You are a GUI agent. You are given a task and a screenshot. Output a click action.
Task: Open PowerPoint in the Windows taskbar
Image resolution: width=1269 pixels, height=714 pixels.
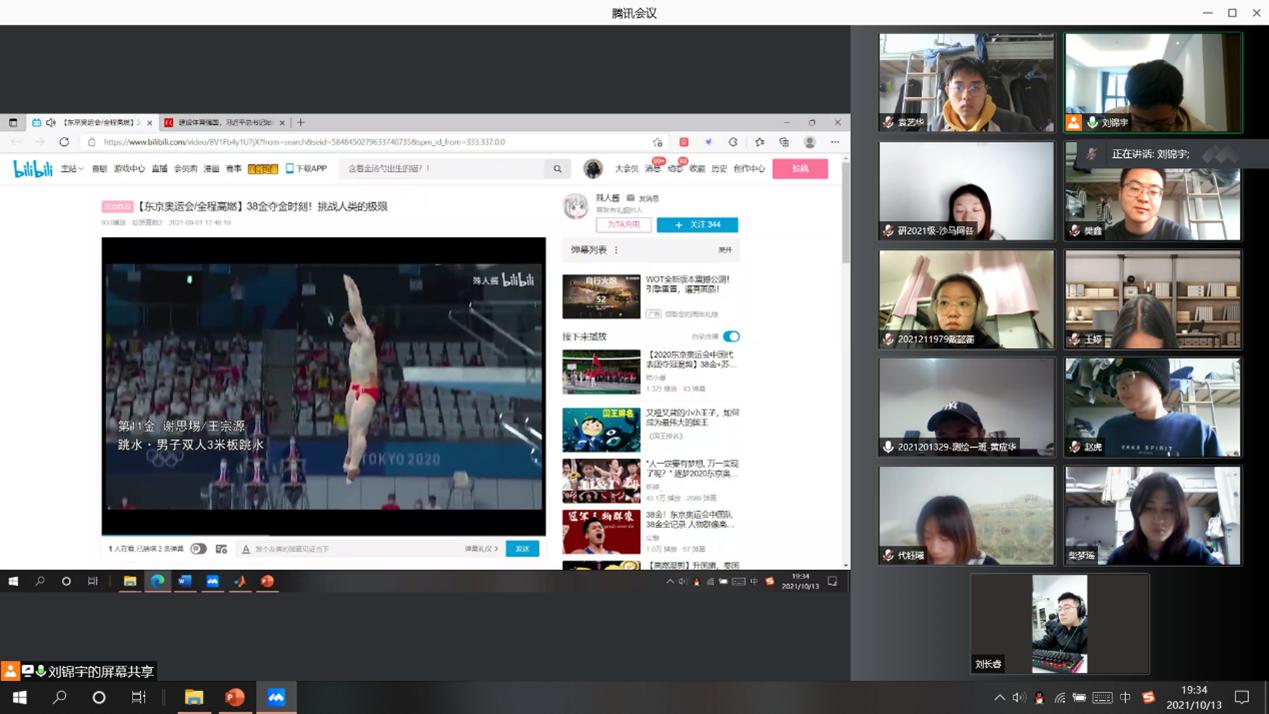(235, 697)
